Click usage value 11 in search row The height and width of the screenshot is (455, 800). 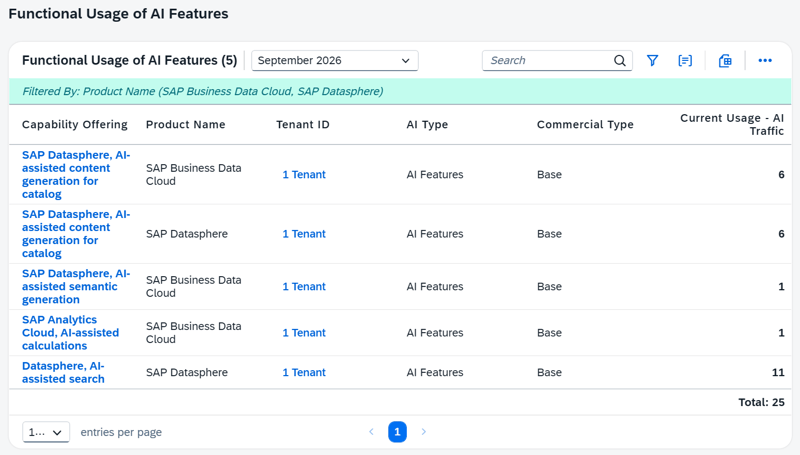(x=778, y=372)
